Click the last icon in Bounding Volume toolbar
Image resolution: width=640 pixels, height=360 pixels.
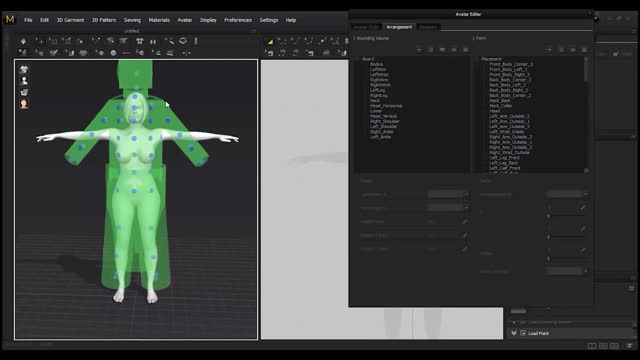[x=465, y=49]
